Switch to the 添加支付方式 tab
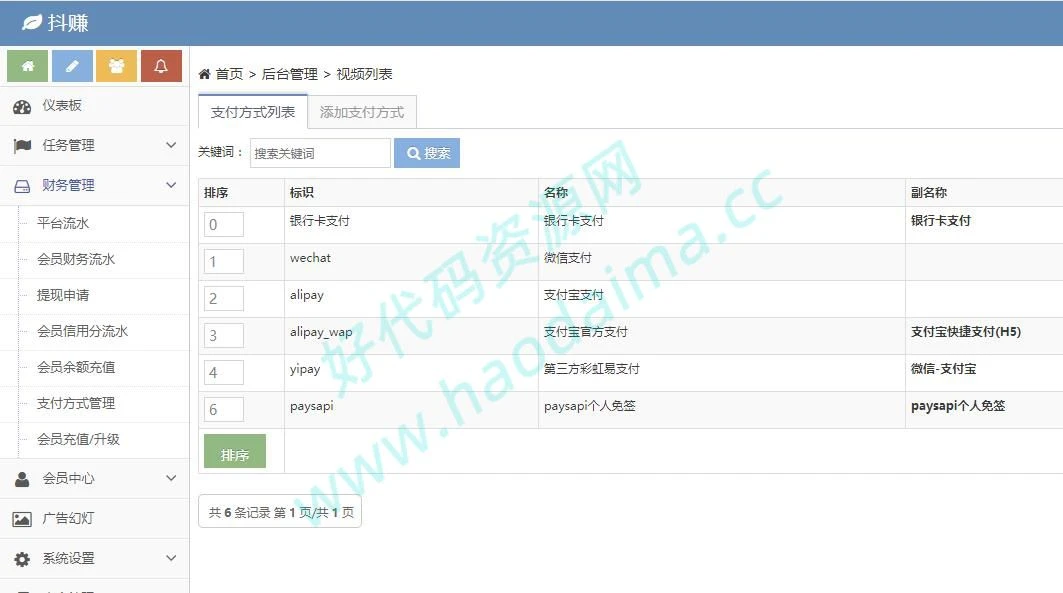This screenshot has height=593, width=1063. tap(362, 113)
